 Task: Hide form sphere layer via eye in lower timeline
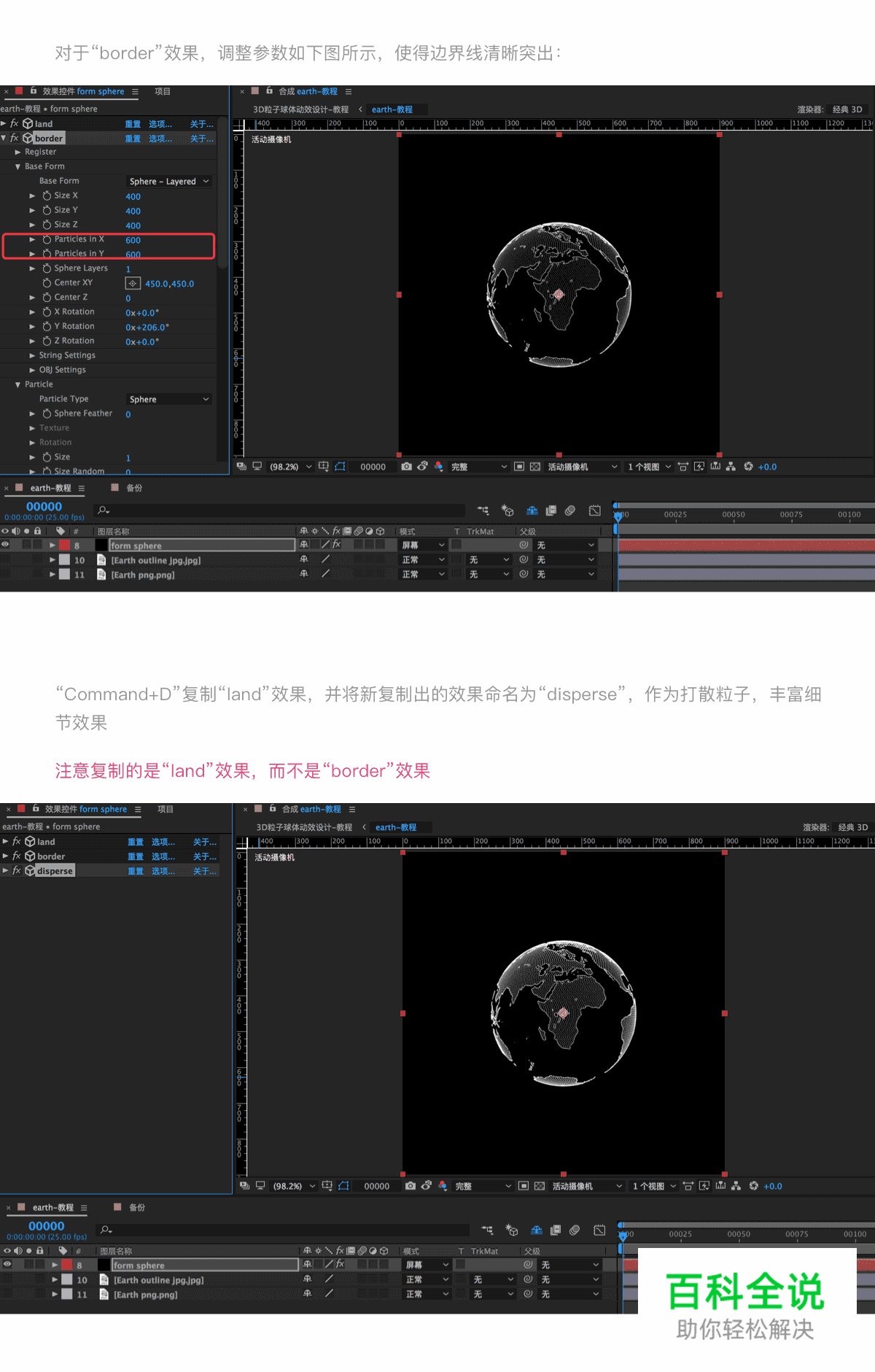pos(8,1264)
